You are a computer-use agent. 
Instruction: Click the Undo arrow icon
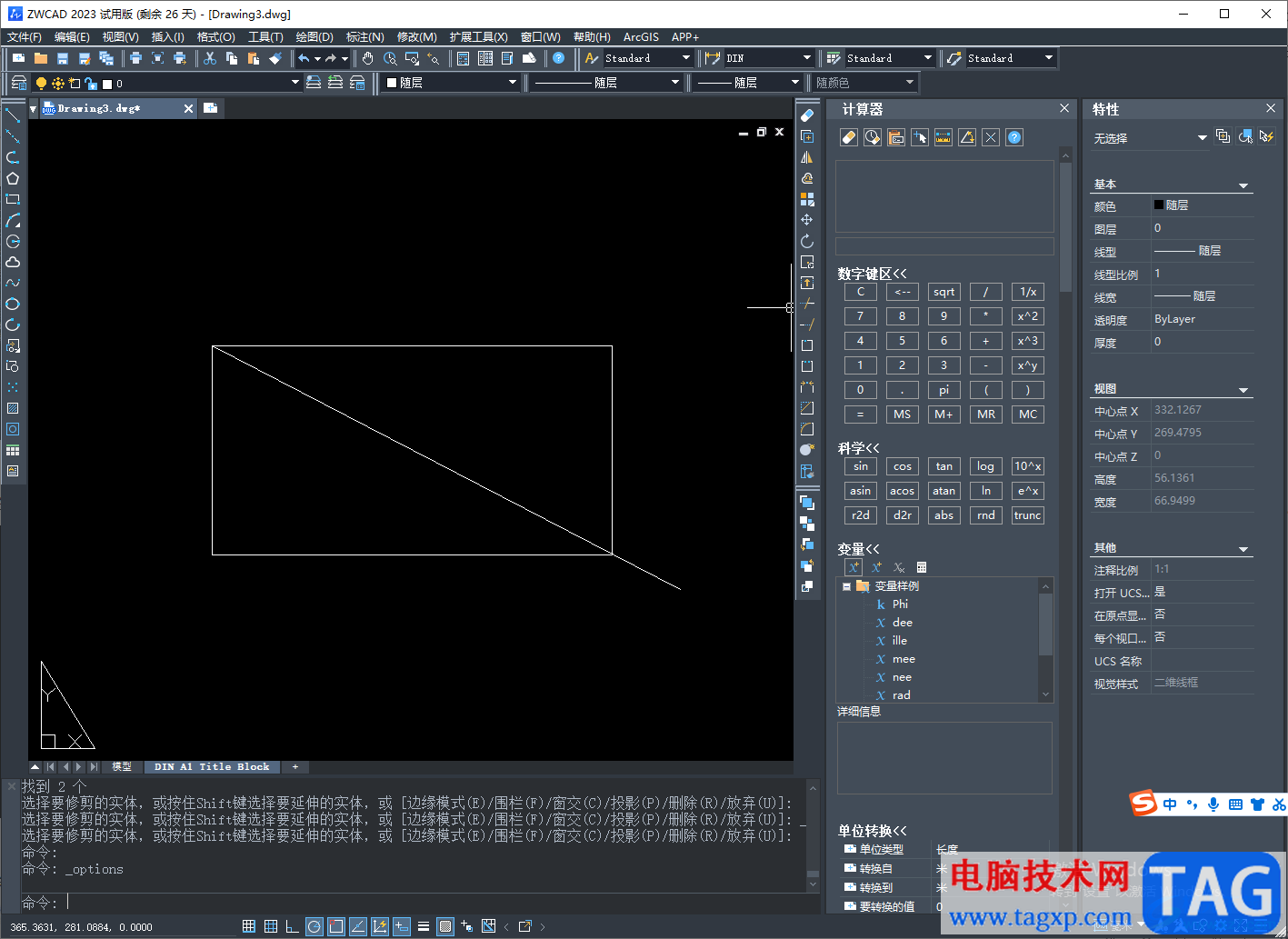(x=304, y=58)
